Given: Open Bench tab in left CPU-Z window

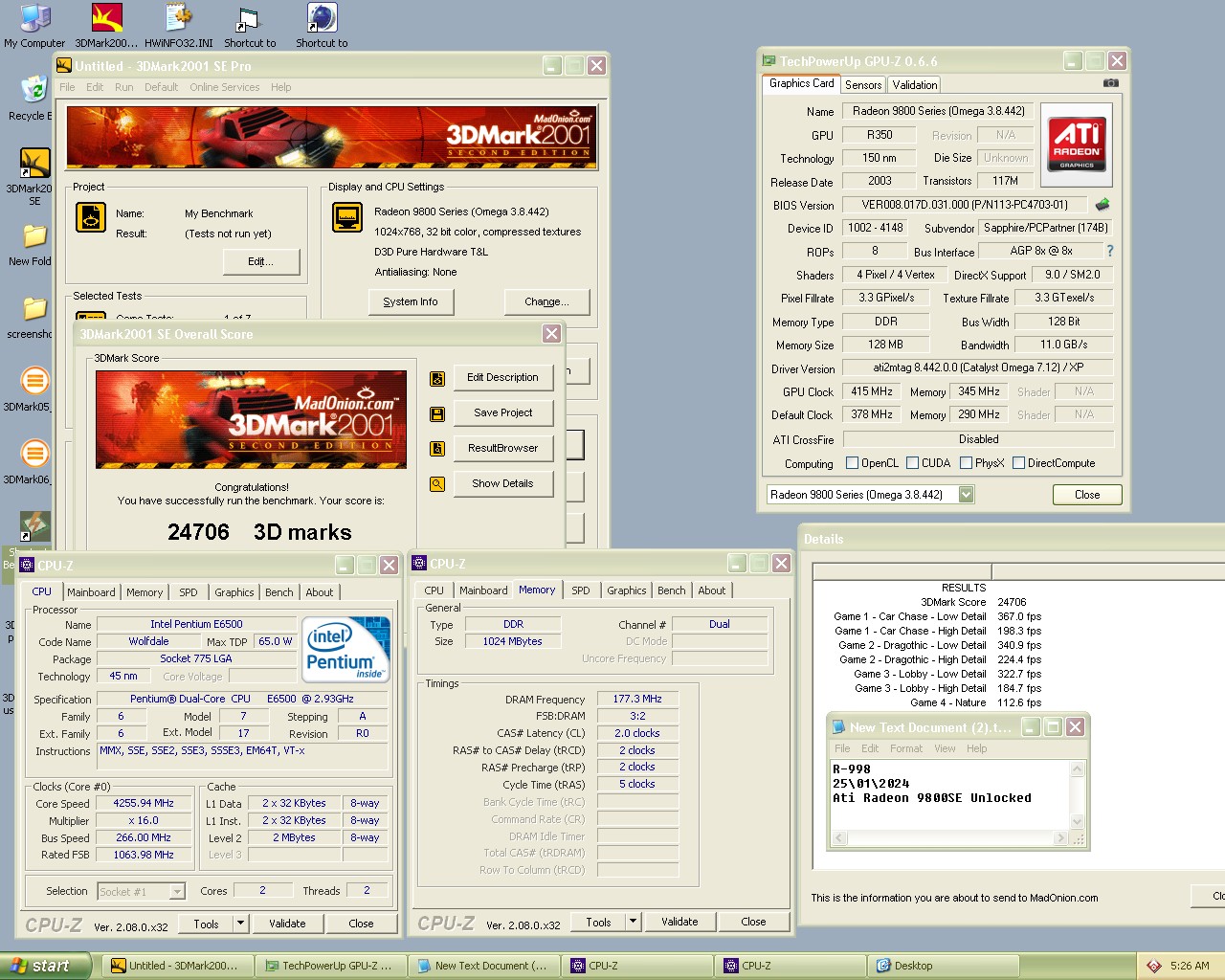Looking at the screenshot, I should click(278, 592).
